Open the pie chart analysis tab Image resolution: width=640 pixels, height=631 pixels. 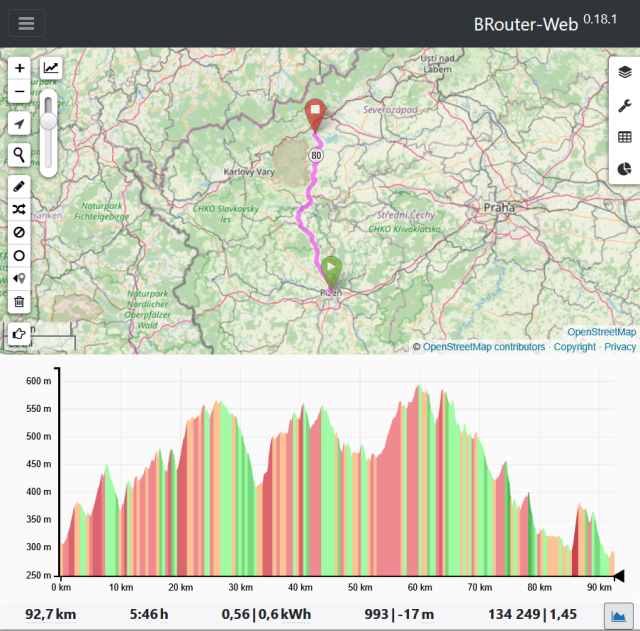pos(624,169)
